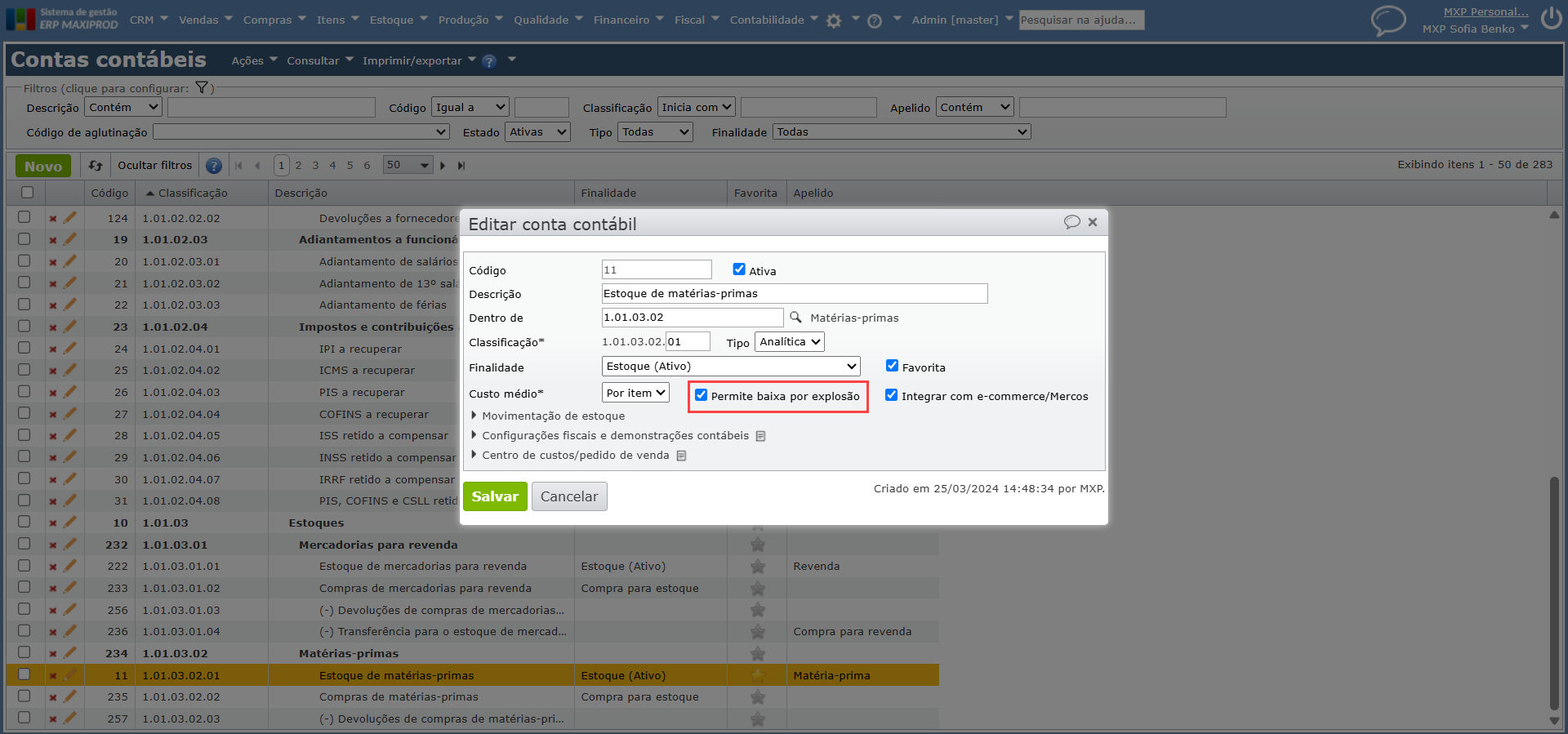Check the select-all checkbox in table header

[x=27, y=193]
